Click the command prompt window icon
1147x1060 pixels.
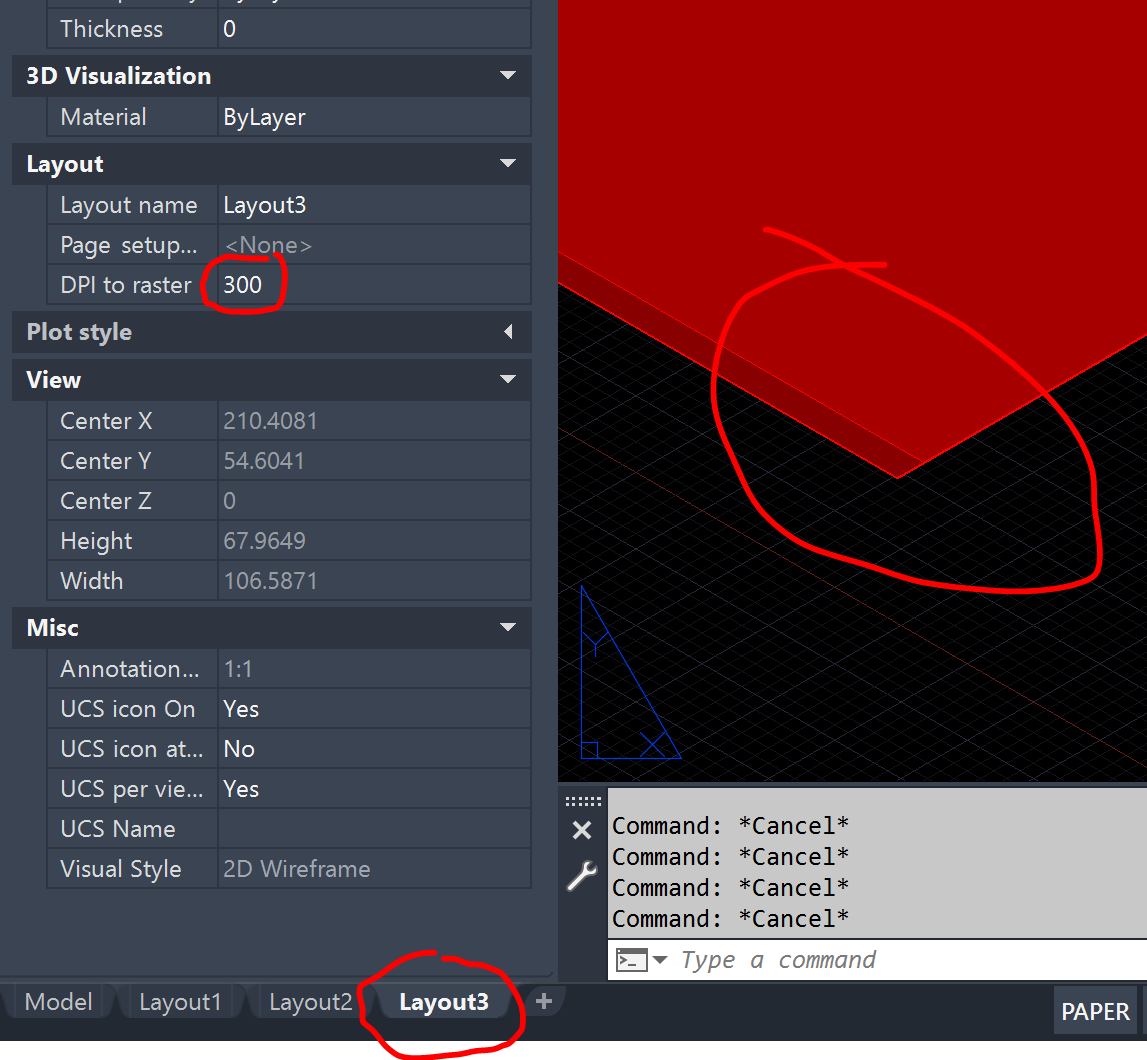click(x=633, y=959)
